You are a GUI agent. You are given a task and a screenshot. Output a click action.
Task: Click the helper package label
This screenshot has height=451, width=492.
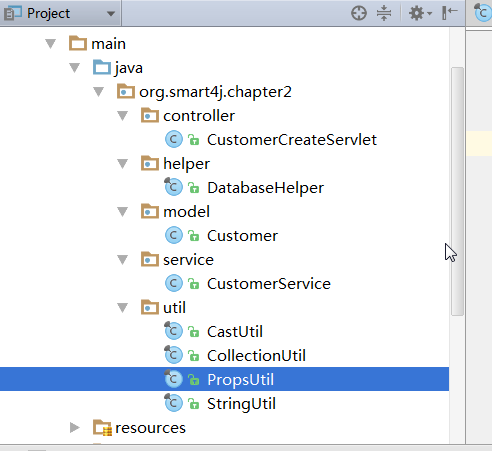[186, 164]
